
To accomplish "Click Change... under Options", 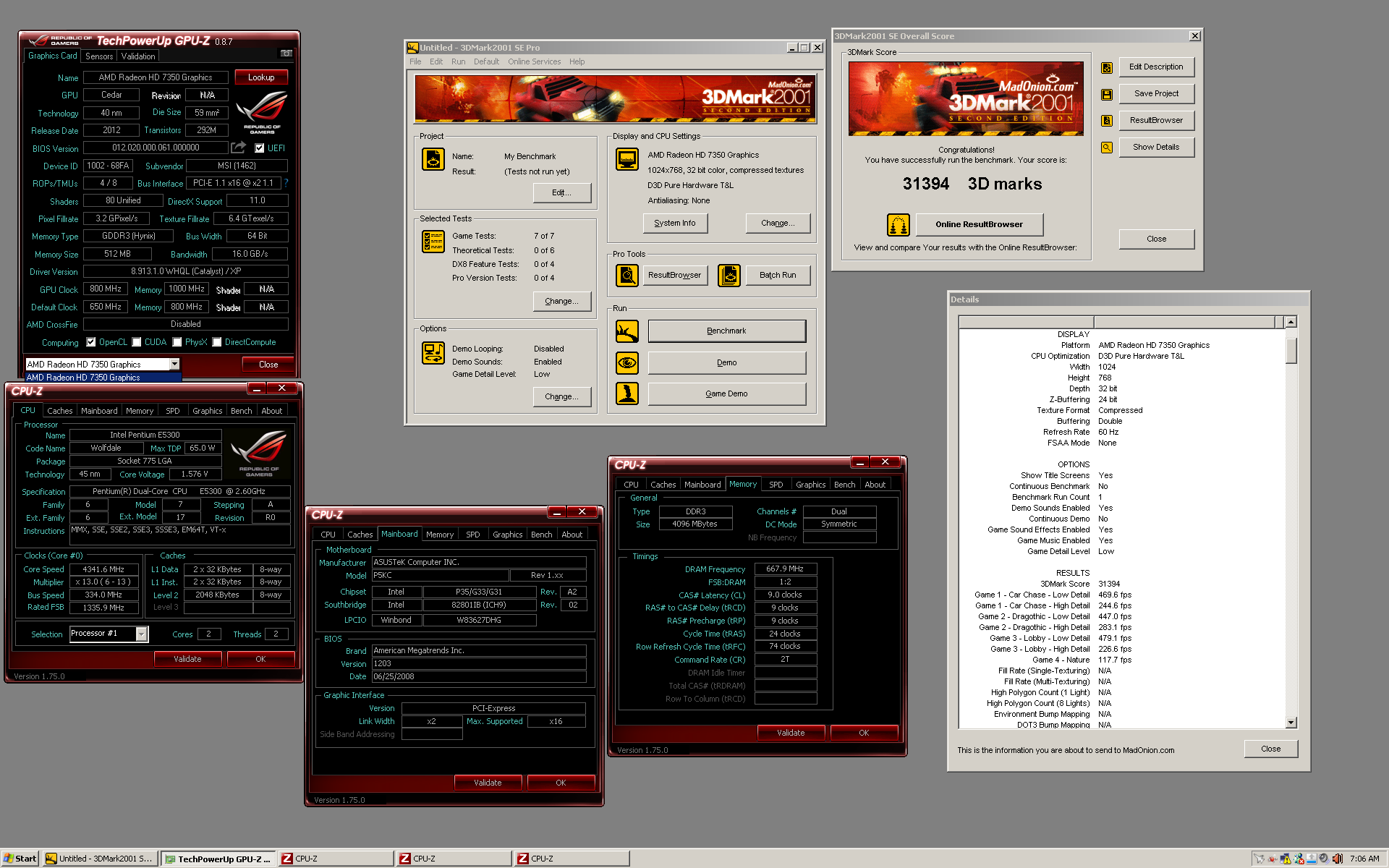I will [x=561, y=396].
